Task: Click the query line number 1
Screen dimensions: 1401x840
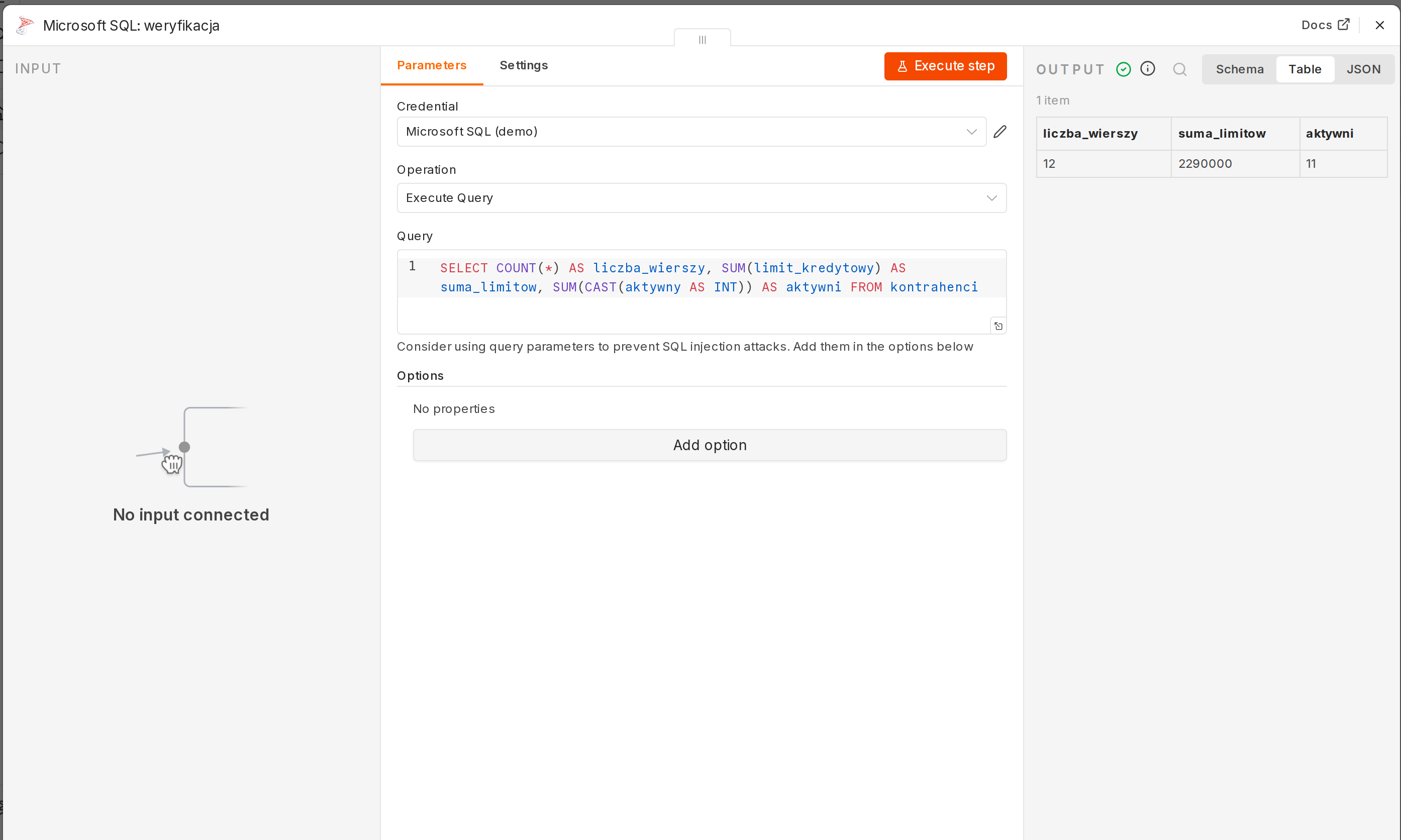Action: tap(412, 266)
